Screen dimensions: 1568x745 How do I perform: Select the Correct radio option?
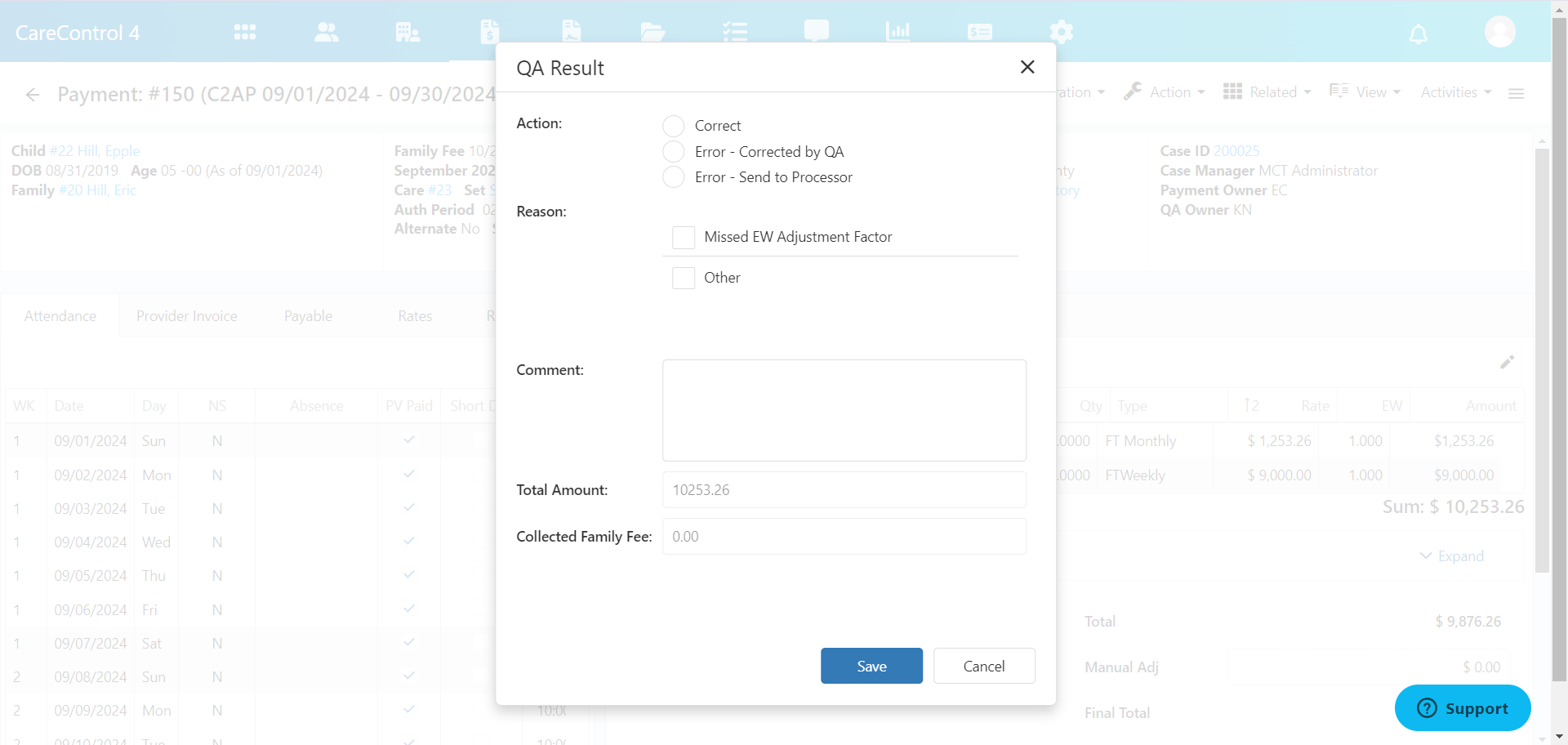pyautogui.click(x=674, y=126)
